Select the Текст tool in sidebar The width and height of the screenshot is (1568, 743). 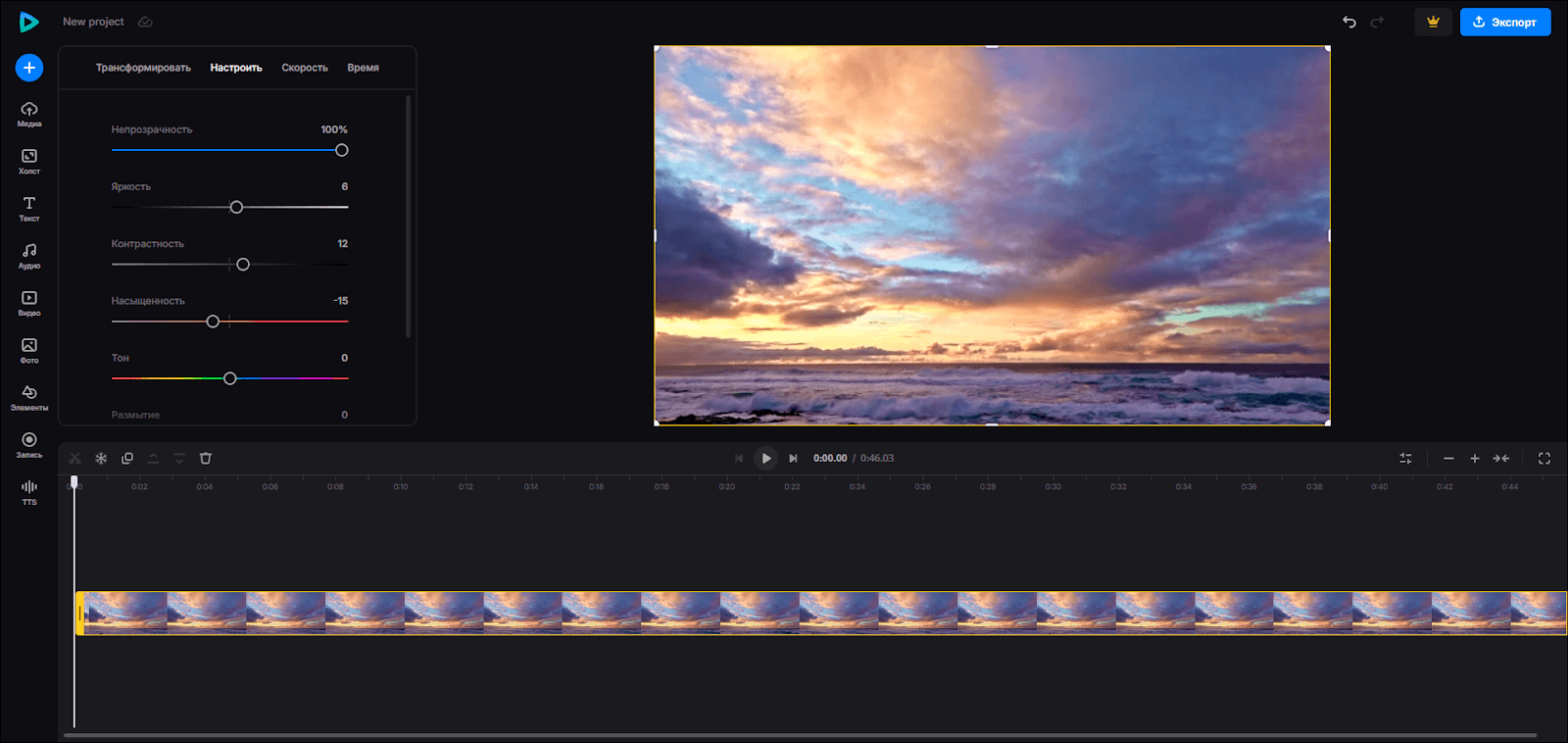click(x=29, y=209)
